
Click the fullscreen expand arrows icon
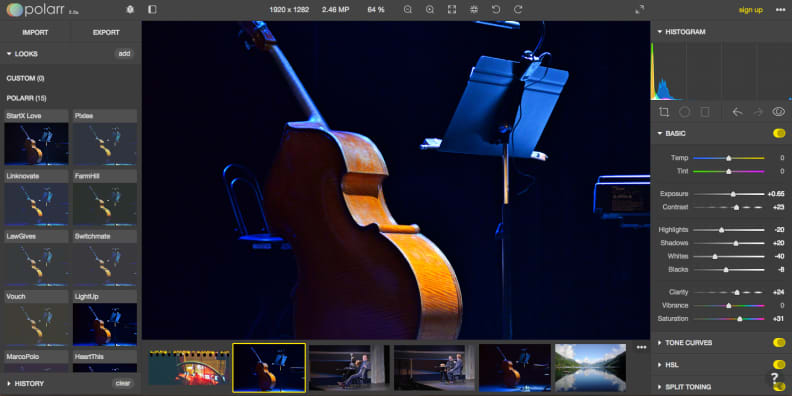click(x=639, y=10)
